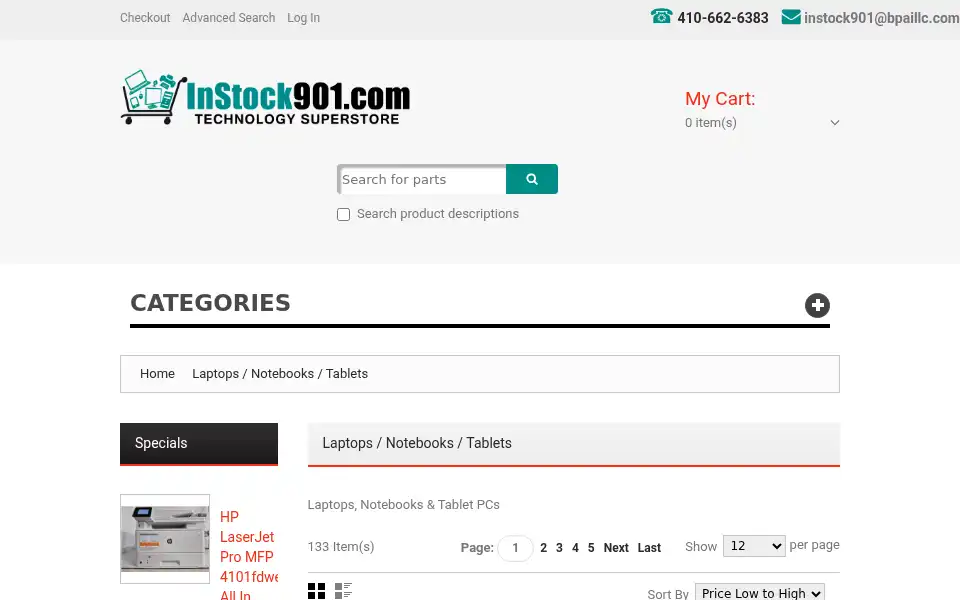
Task: Click Laptops / Notebooks / Tablets breadcrumb
Action: (x=280, y=373)
